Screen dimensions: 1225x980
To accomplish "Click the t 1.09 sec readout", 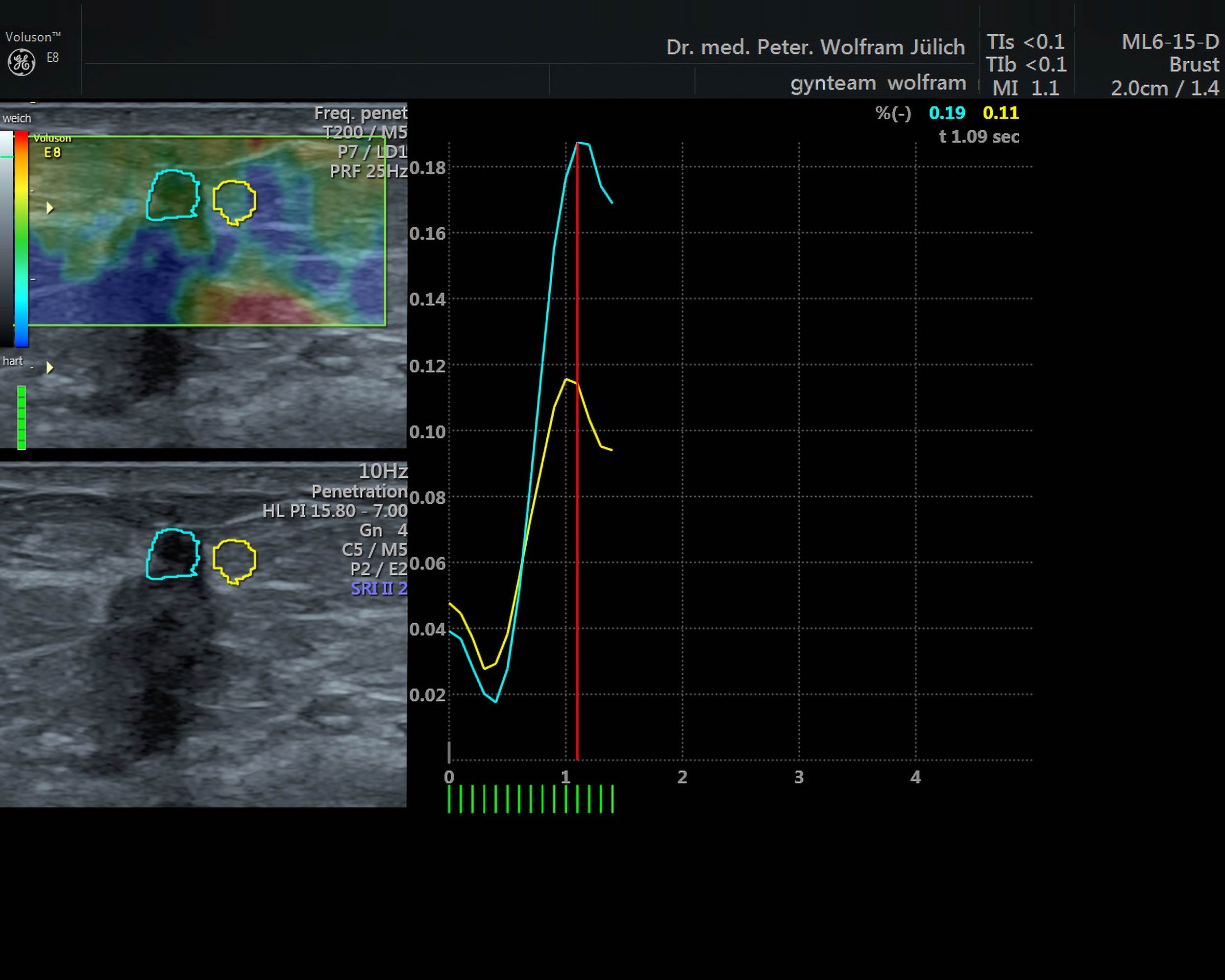I will click(x=979, y=137).
